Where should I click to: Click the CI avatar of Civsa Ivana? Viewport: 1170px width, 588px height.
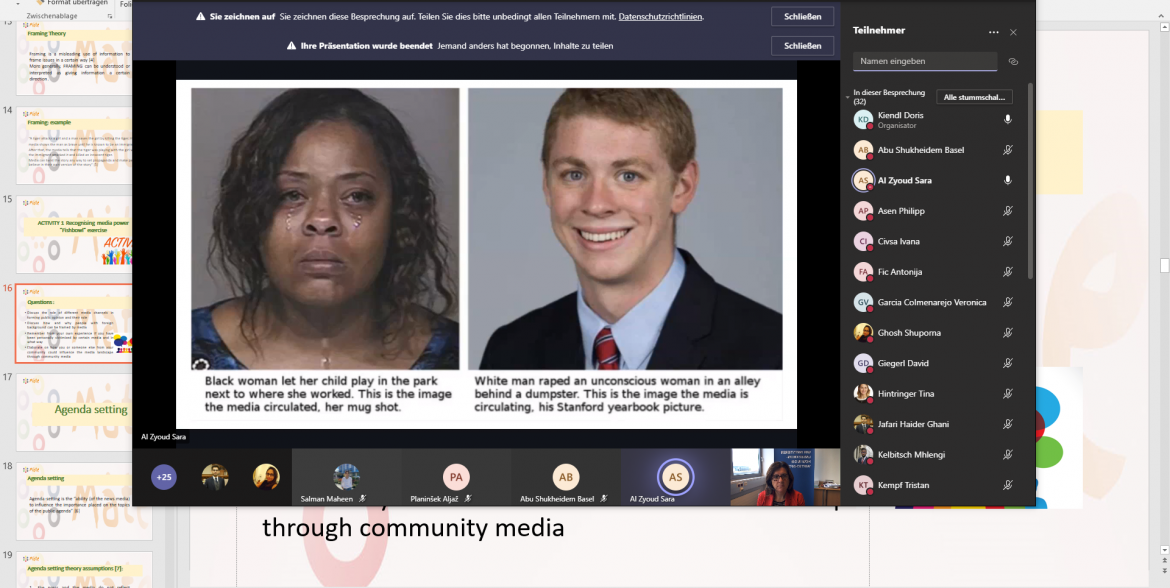(x=863, y=242)
